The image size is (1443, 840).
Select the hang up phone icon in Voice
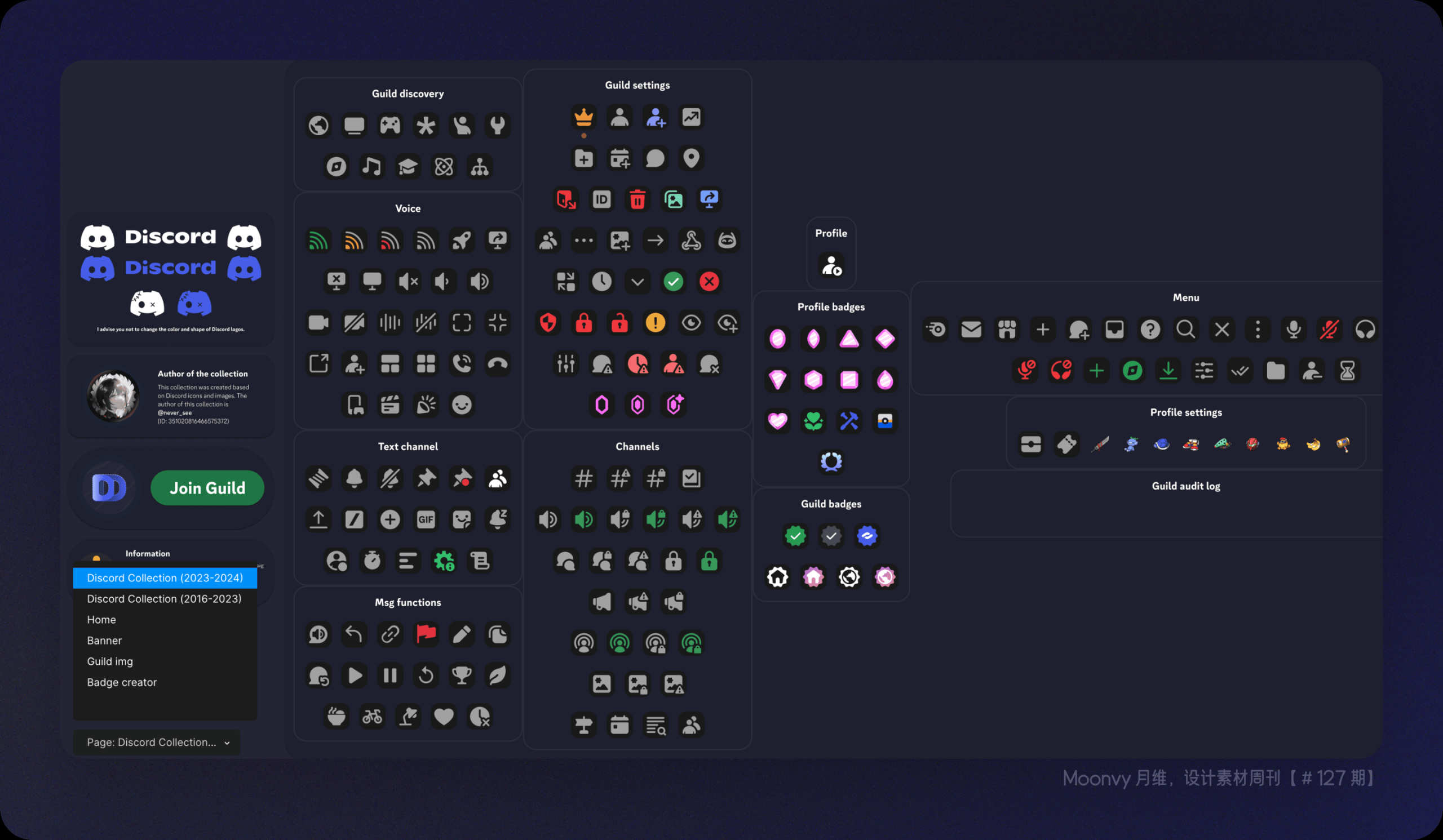498,364
